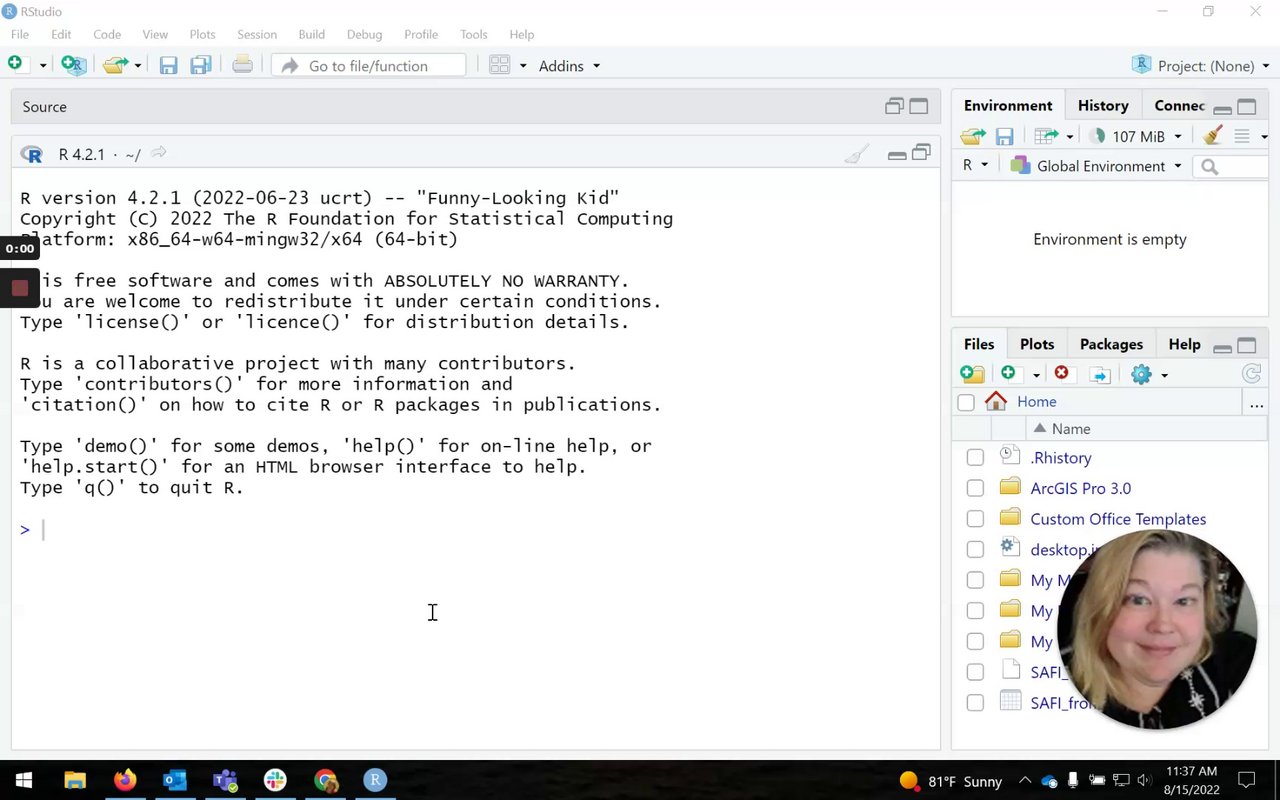Click the Print icon in toolbar
Screen dimensions: 1280x800
pos(242,65)
